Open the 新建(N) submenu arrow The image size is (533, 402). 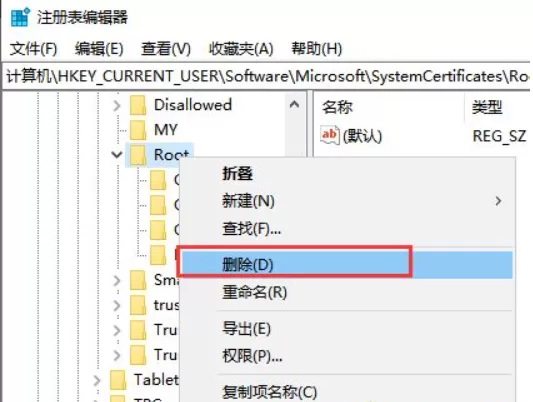498,201
